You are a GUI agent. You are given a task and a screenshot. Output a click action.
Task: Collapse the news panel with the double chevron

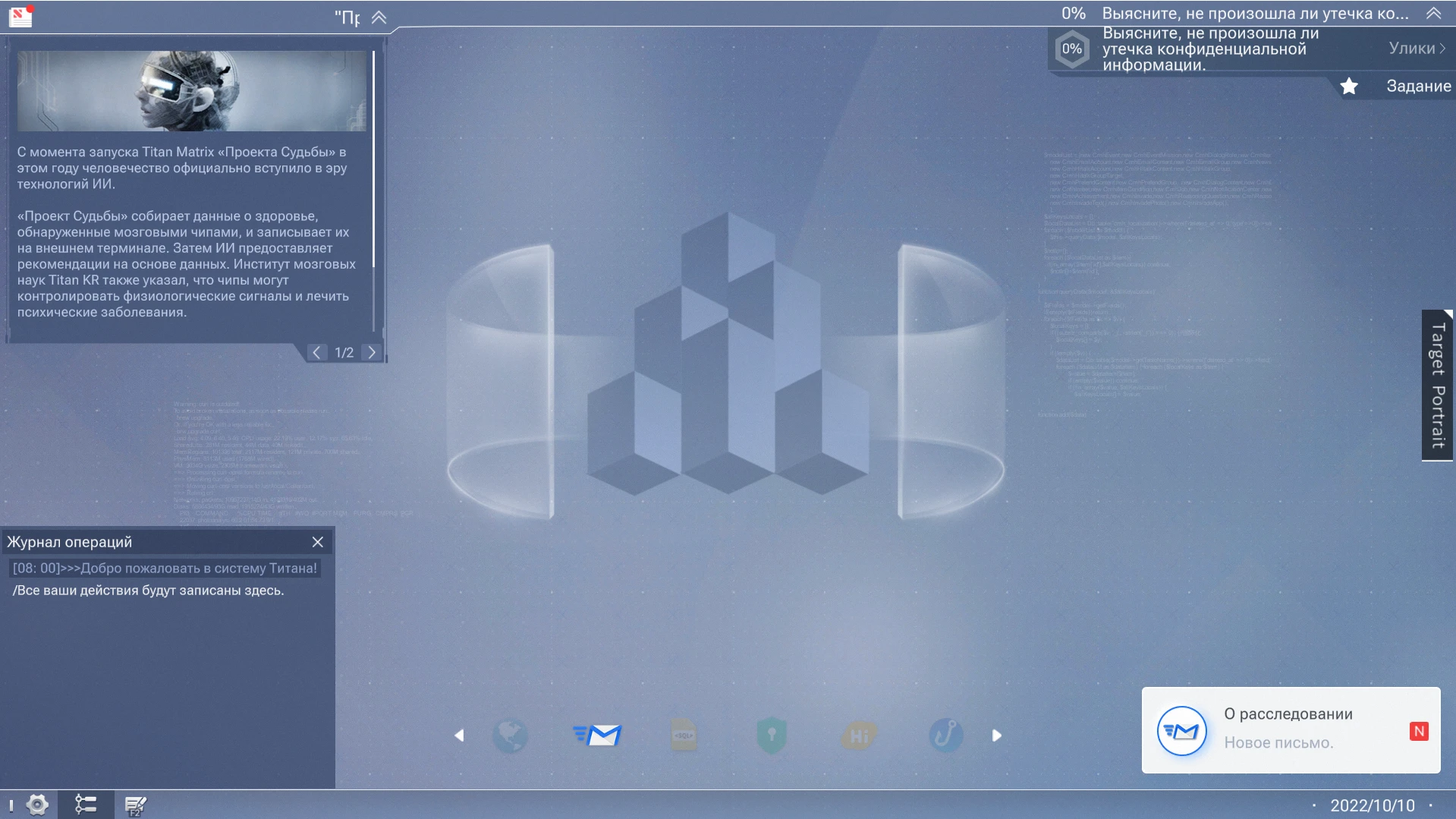pyautogui.click(x=379, y=17)
